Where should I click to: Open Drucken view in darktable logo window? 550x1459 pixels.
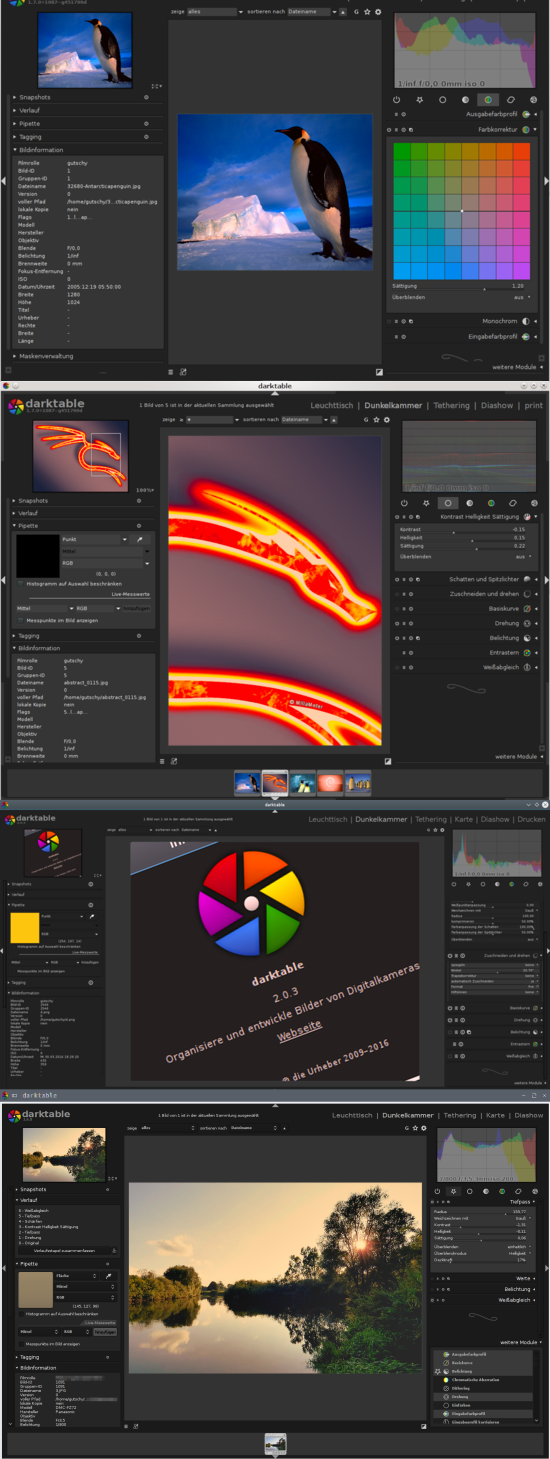[x=531, y=819]
